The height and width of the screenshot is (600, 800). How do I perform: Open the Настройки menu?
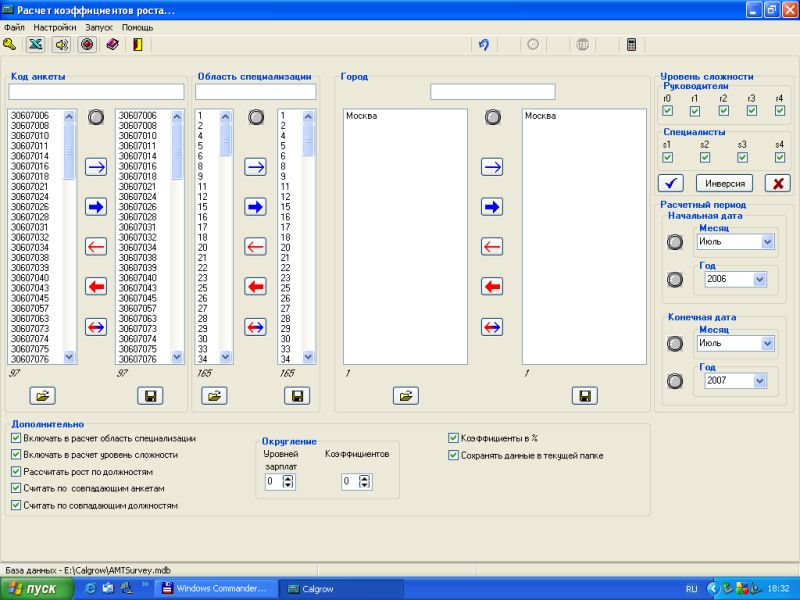[54, 27]
